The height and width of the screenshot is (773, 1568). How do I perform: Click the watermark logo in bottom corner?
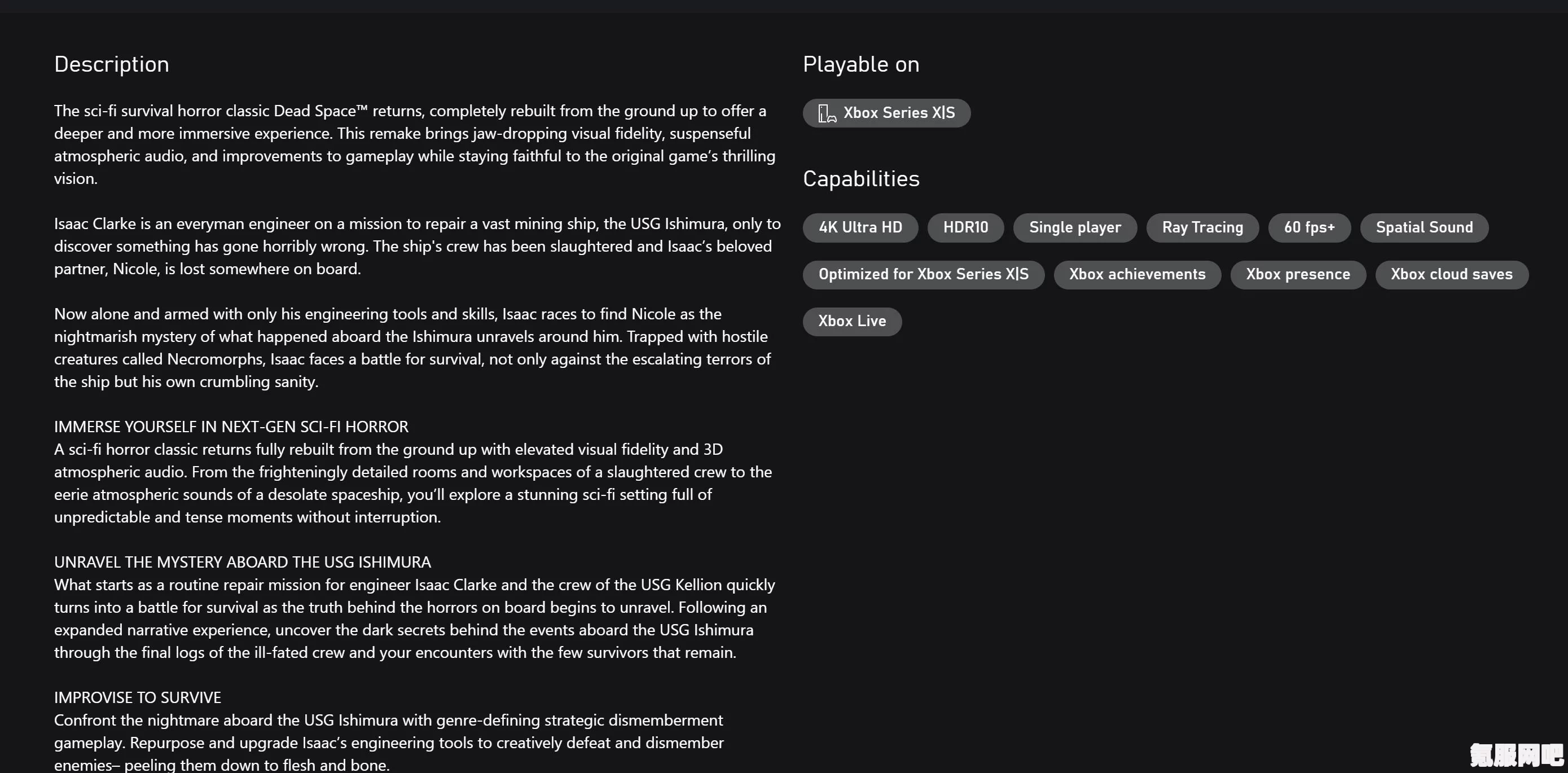click(x=1517, y=756)
